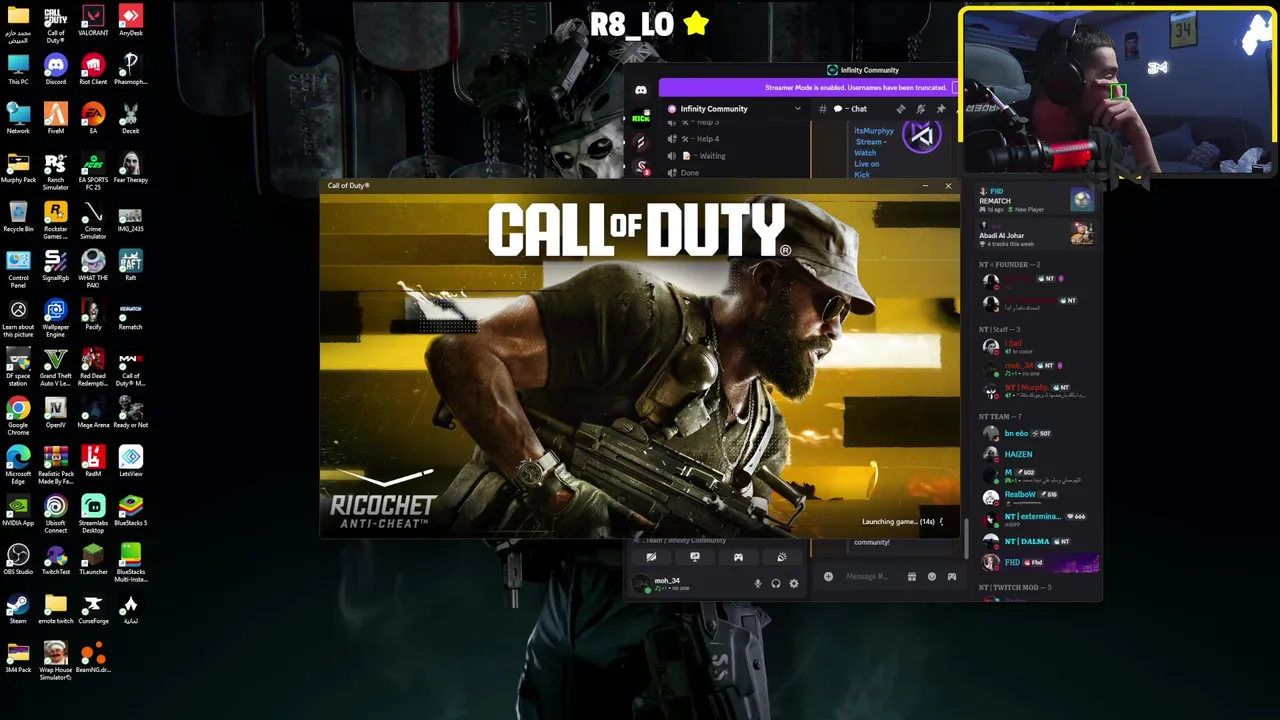Screen dimensions: 1280x720
Task: Select the EA app desktop icon
Action: point(93,119)
